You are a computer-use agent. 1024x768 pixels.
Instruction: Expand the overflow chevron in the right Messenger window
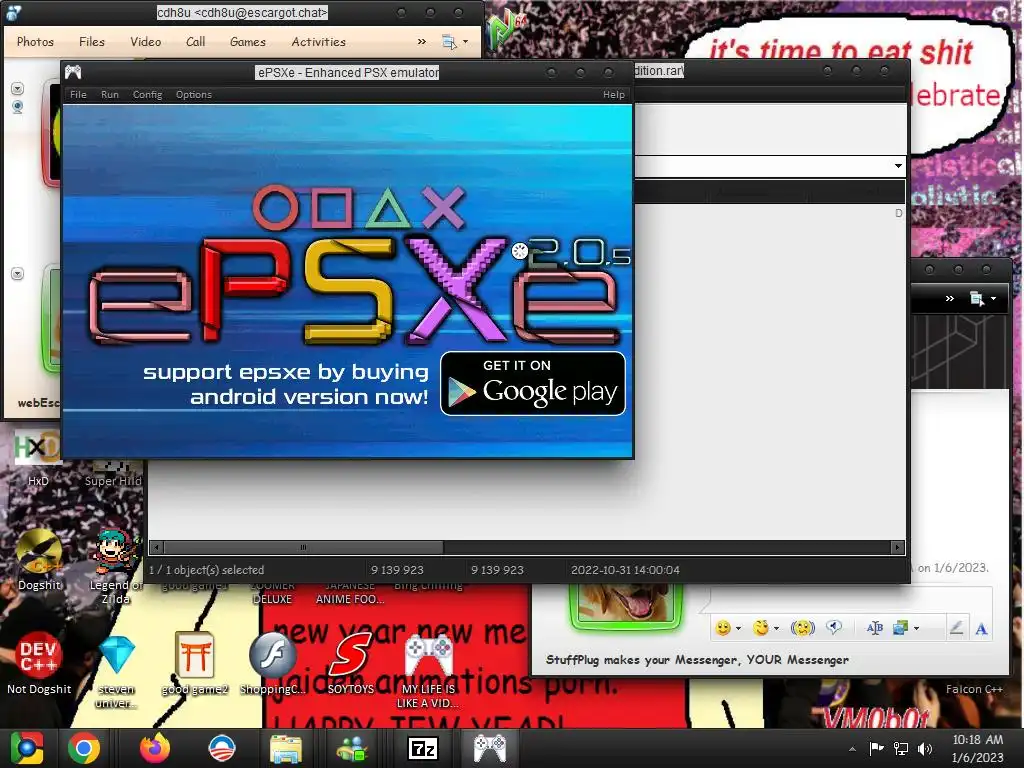click(950, 298)
